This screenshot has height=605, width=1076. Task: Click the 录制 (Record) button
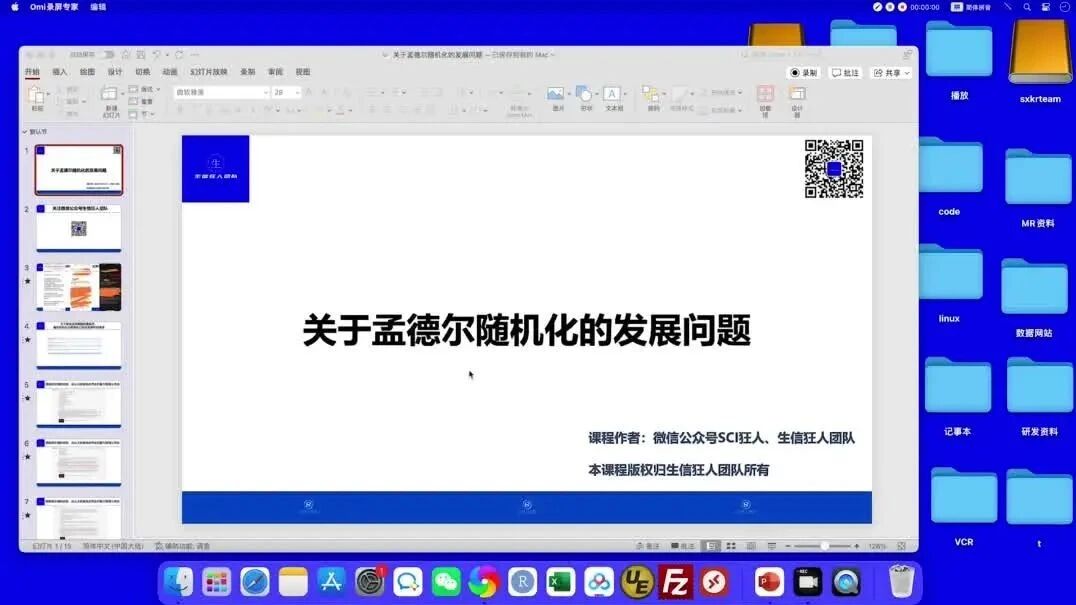(804, 73)
